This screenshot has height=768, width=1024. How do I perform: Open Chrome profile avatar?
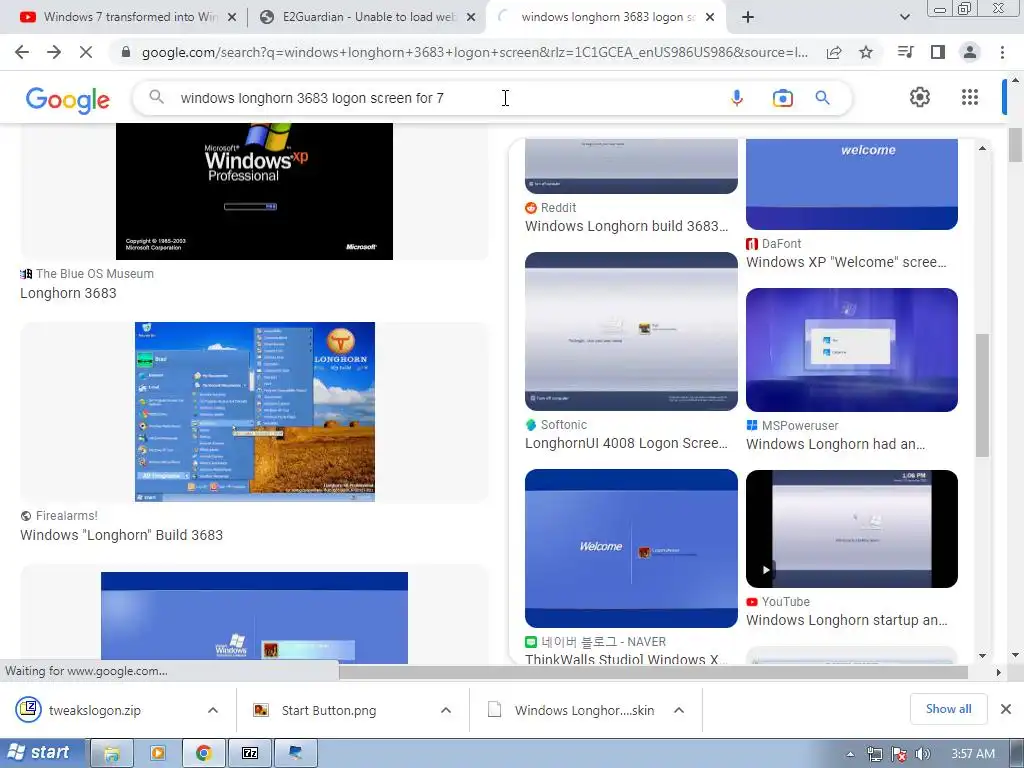pyautogui.click(x=970, y=52)
